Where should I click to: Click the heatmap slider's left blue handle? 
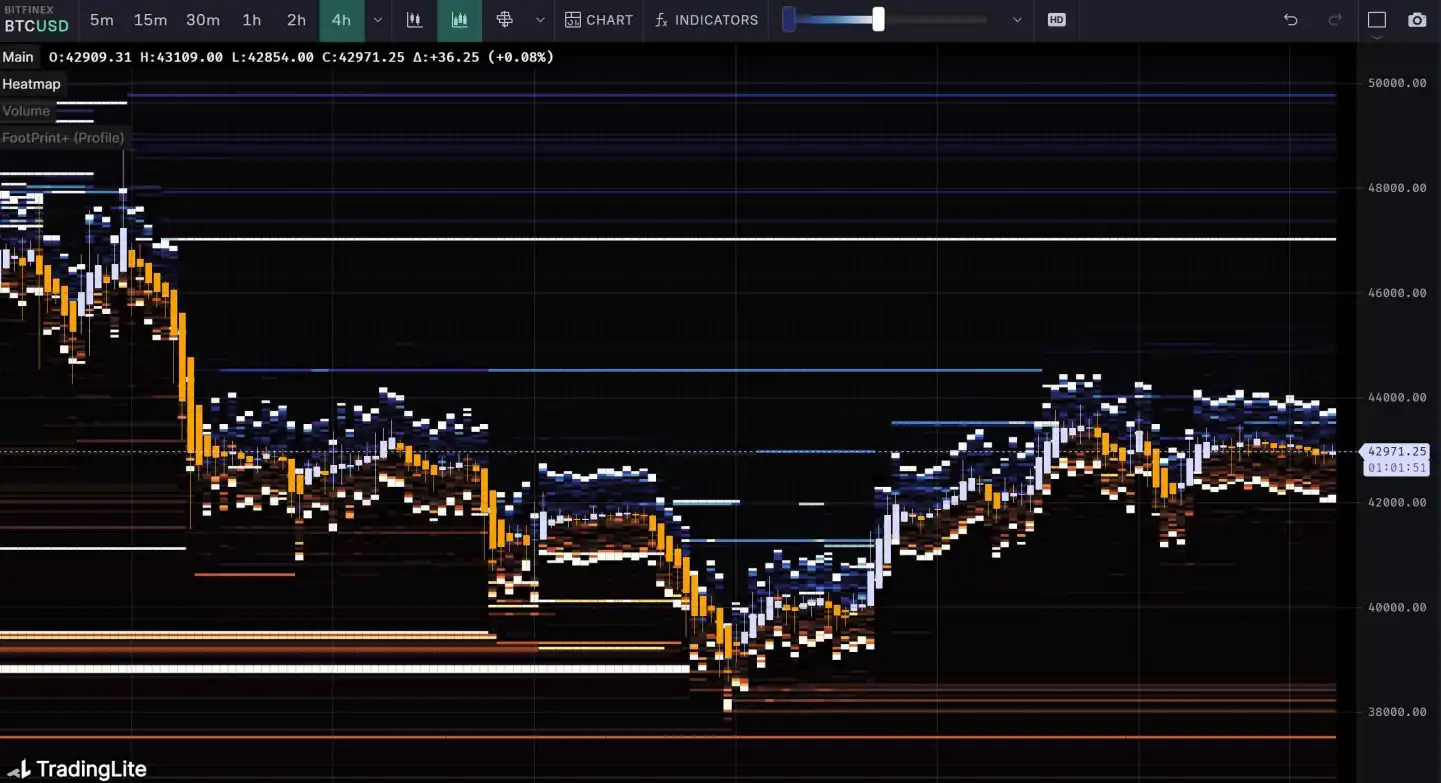[789, 19]
